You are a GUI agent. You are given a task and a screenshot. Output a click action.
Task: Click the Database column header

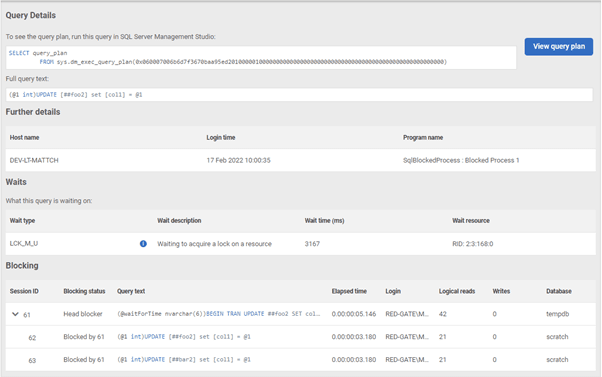[559, 291]
